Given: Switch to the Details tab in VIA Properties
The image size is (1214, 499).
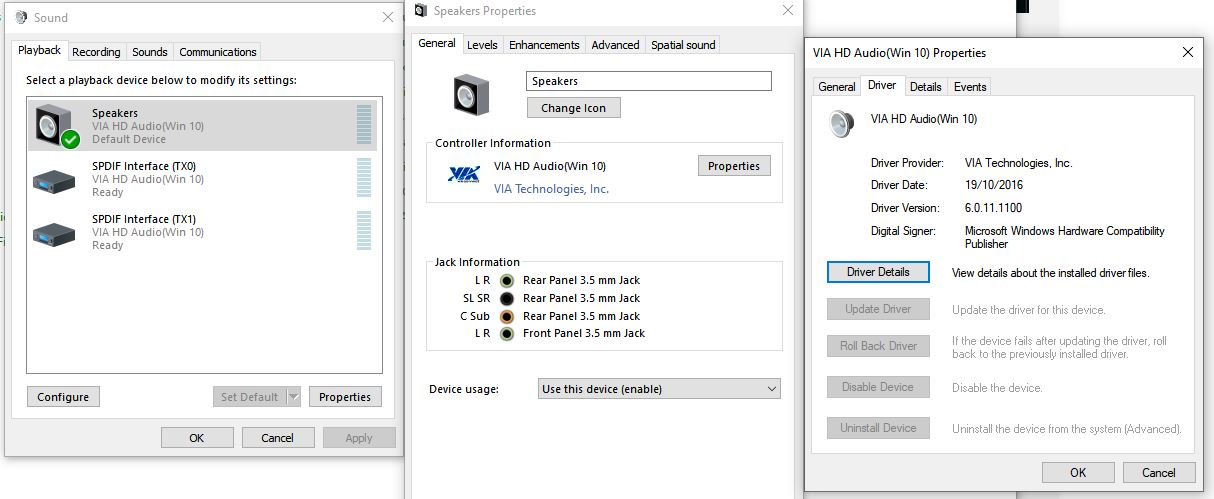Looking at the screenshot, I should (x=926, y=87).
